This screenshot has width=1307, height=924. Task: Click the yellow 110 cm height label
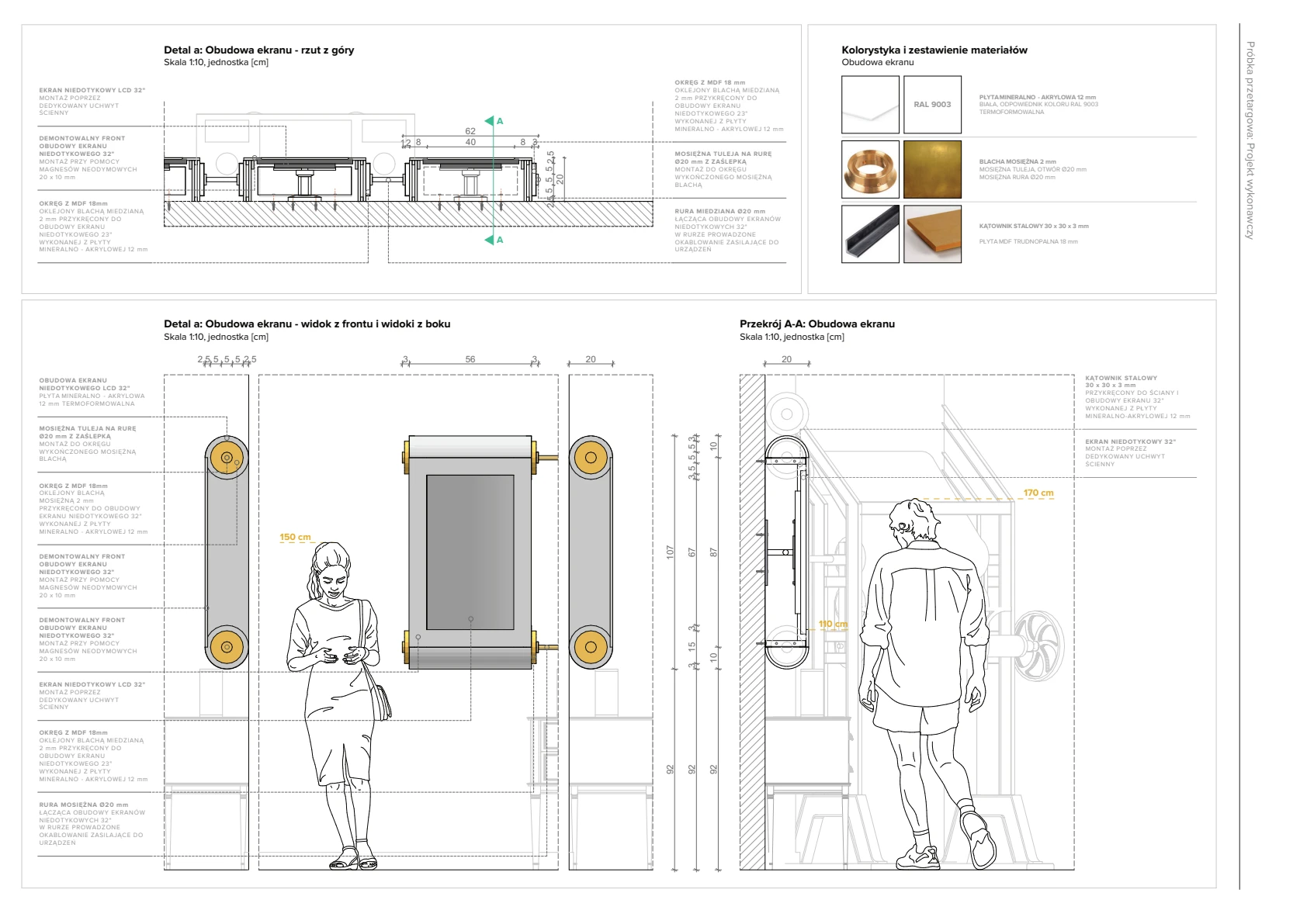(833, 624)
